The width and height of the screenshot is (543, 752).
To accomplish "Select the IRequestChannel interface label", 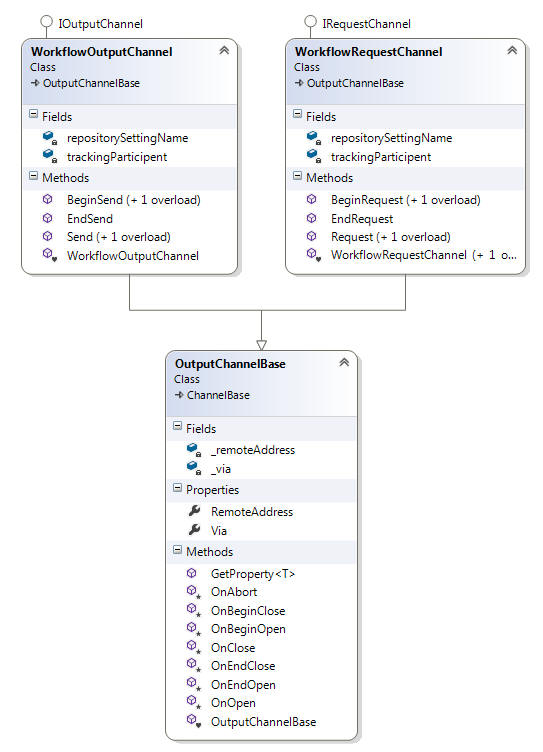I will [x=366, y=24].
